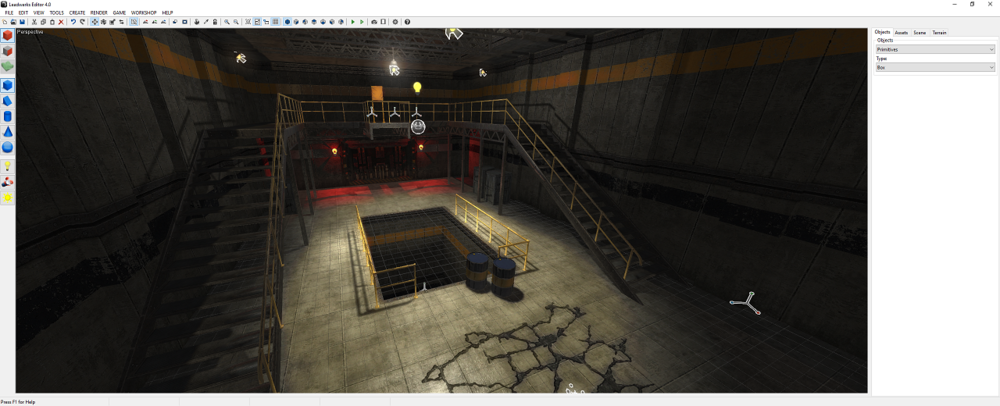Screen dimensions: 1000x406
Task: Click the Open file toolbar icon
Action: coord(13,22)
